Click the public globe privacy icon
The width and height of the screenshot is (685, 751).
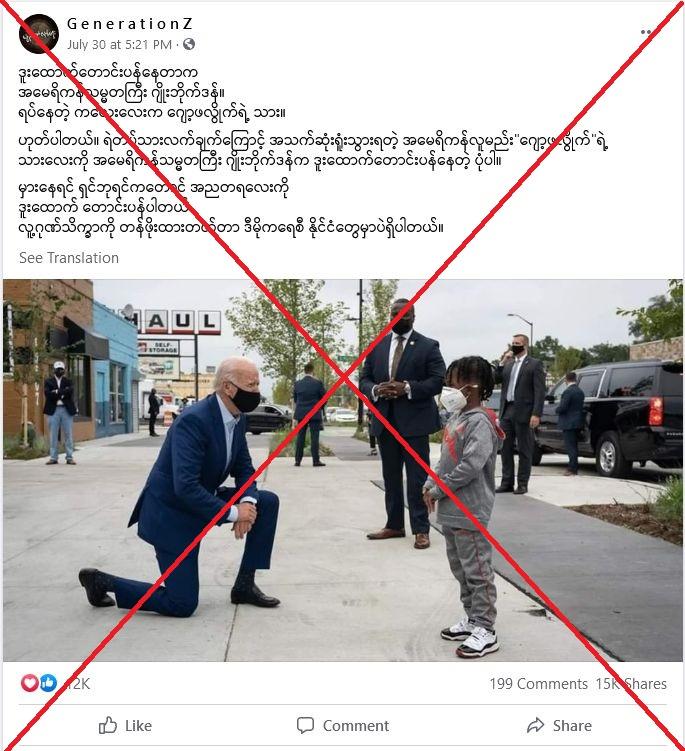[189, 44]
